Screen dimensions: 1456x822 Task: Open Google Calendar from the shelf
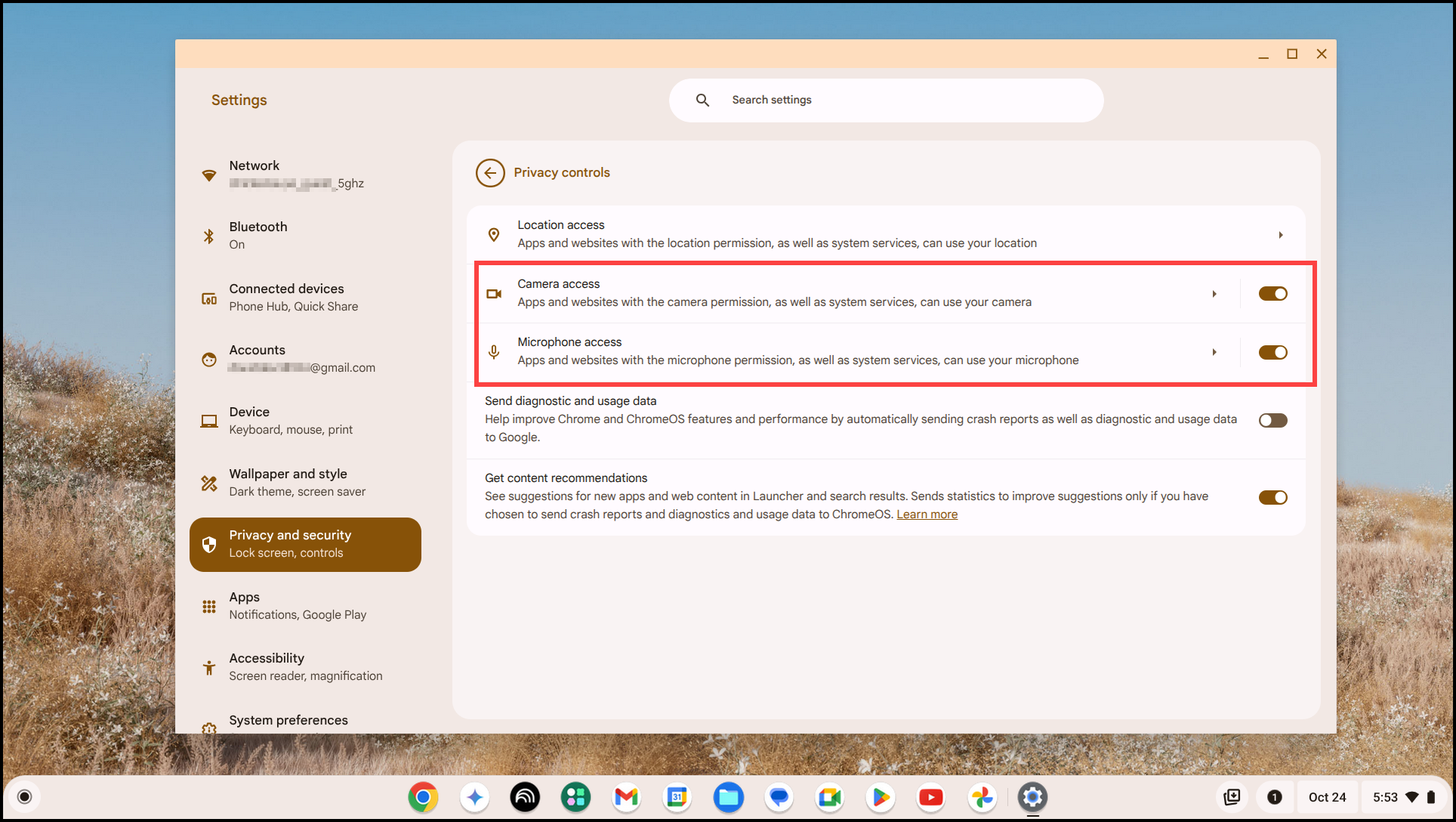point(677,797)
